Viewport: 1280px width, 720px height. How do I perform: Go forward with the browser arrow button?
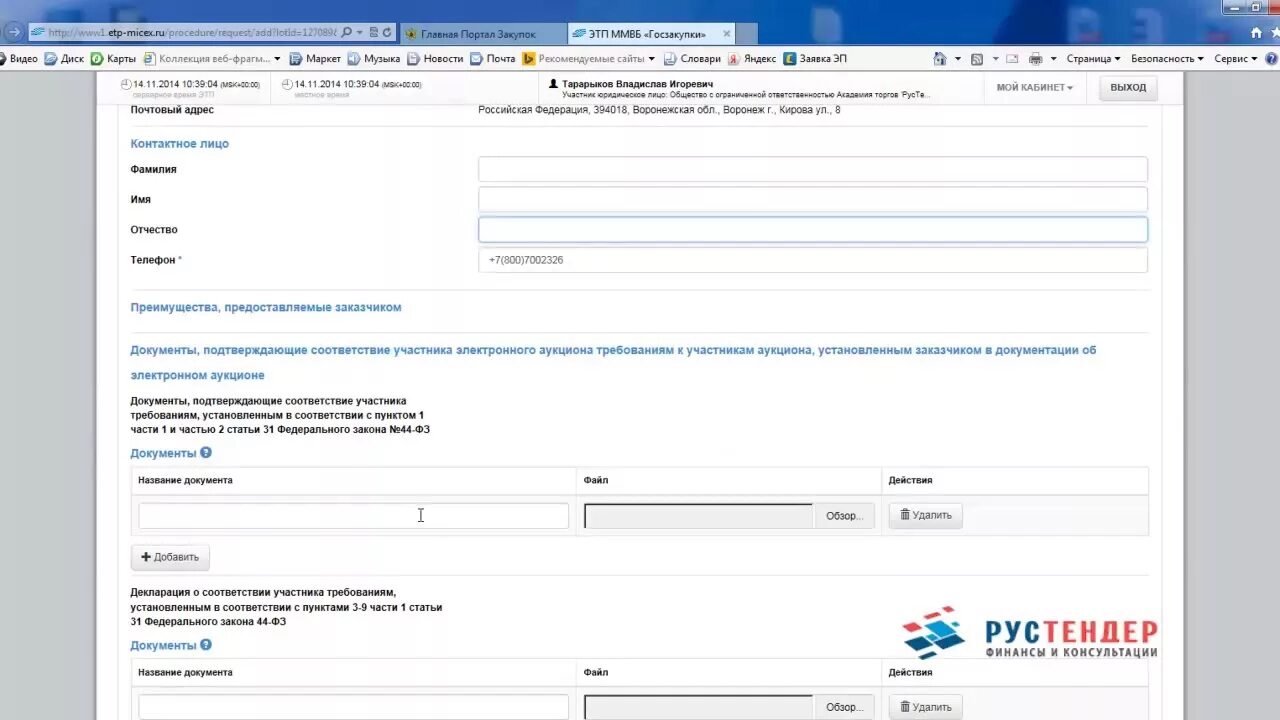pyautogui.click(x=13, y=32)
